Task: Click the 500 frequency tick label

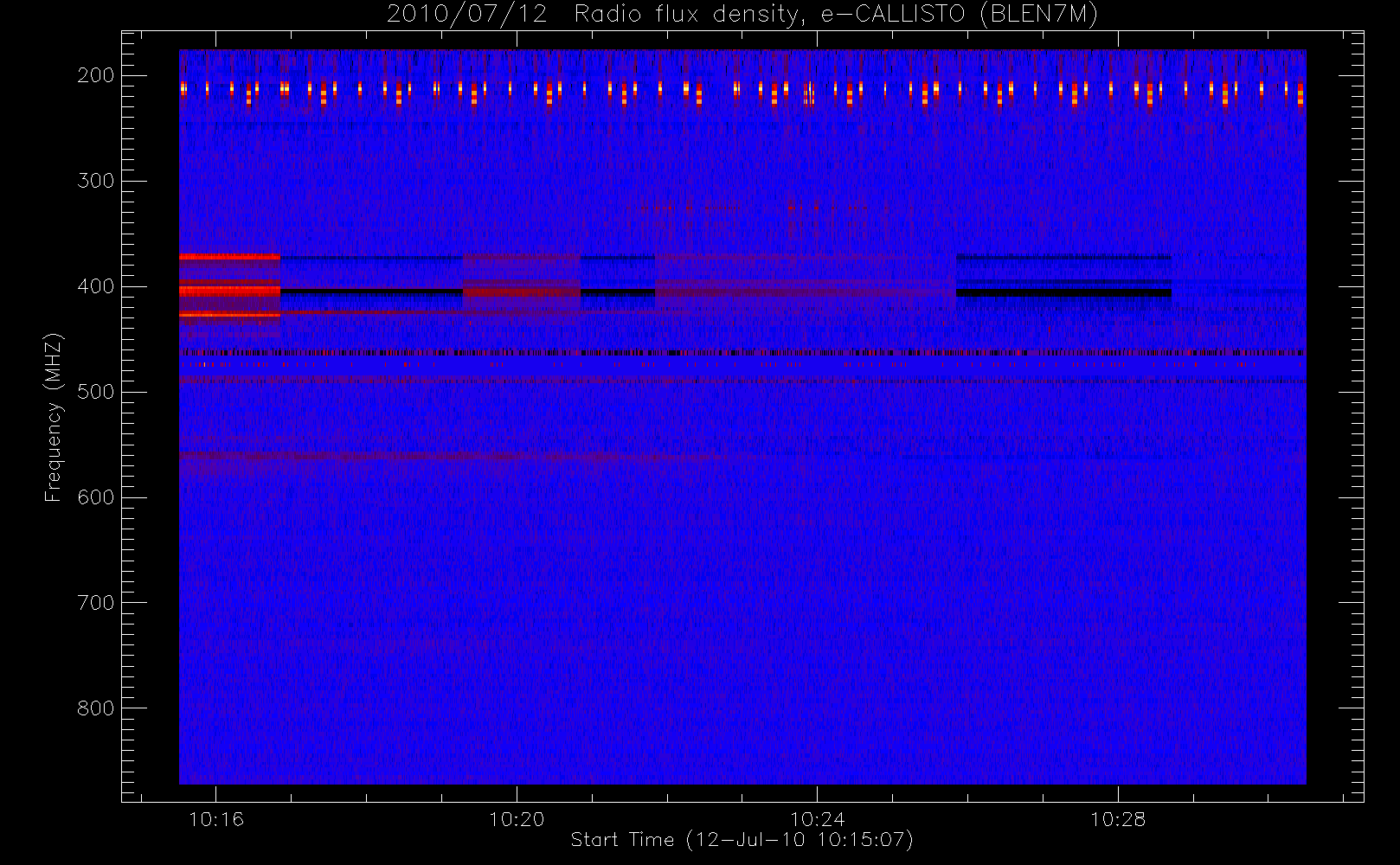Action: 96,392
